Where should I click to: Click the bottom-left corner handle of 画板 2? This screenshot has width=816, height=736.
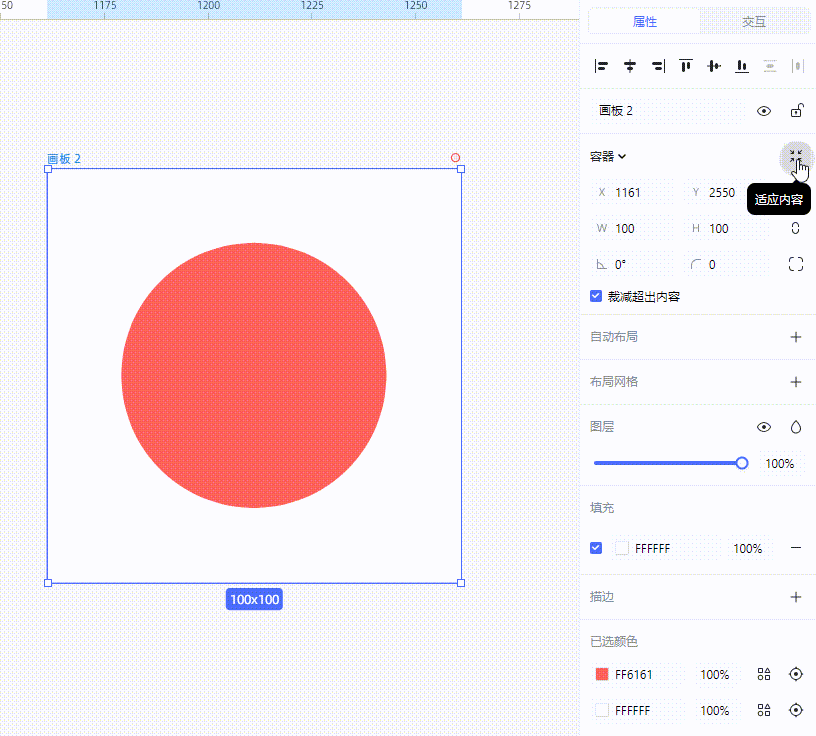tap(48, 583)
